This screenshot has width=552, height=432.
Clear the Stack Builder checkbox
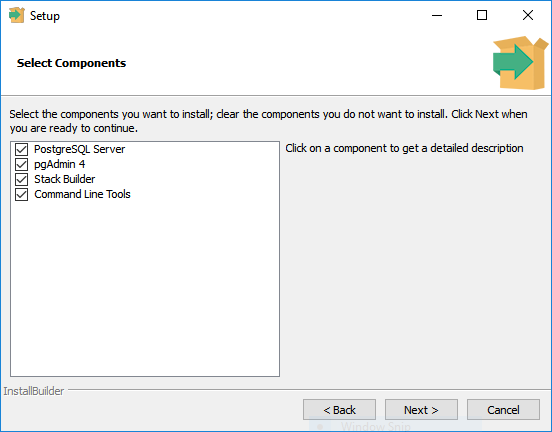[21, 179]
